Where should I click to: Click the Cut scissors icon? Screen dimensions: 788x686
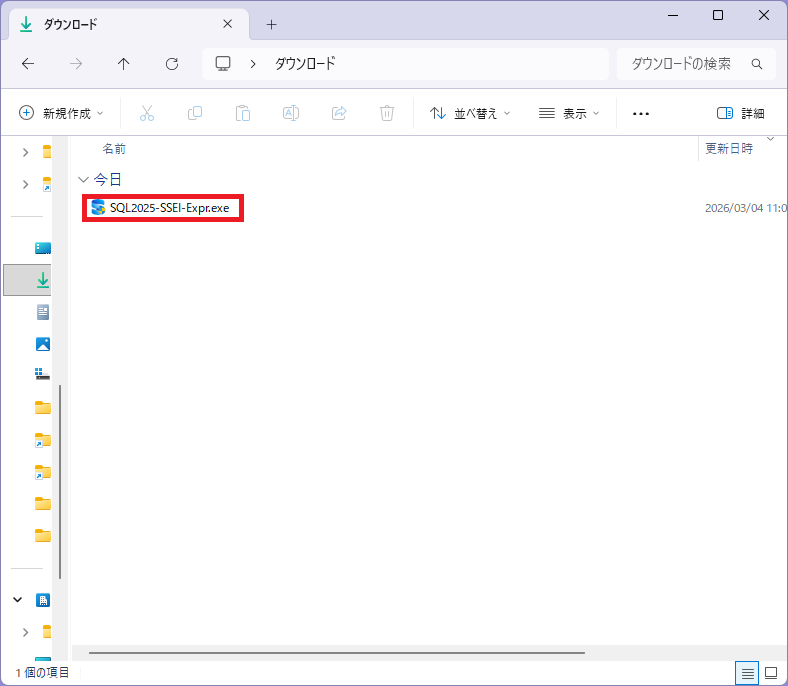coord(147,113)
